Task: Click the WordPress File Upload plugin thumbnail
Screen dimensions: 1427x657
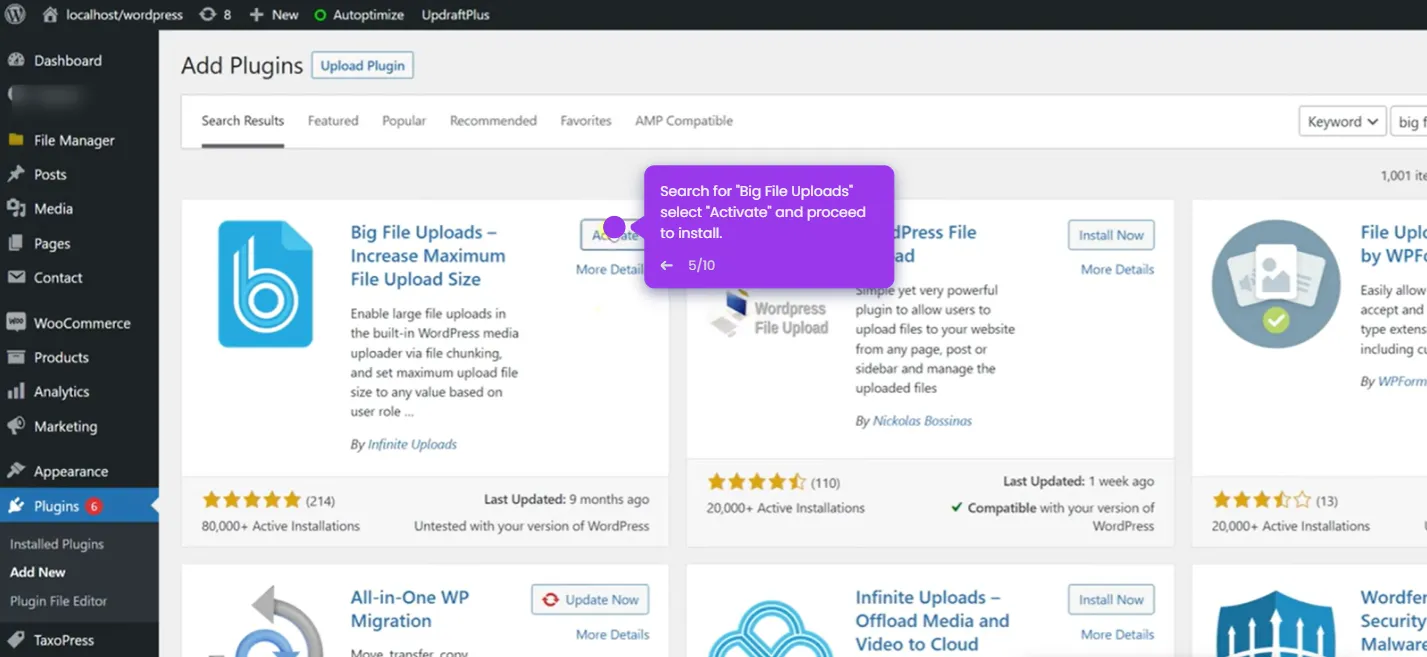Action: [x=768, y=311]
